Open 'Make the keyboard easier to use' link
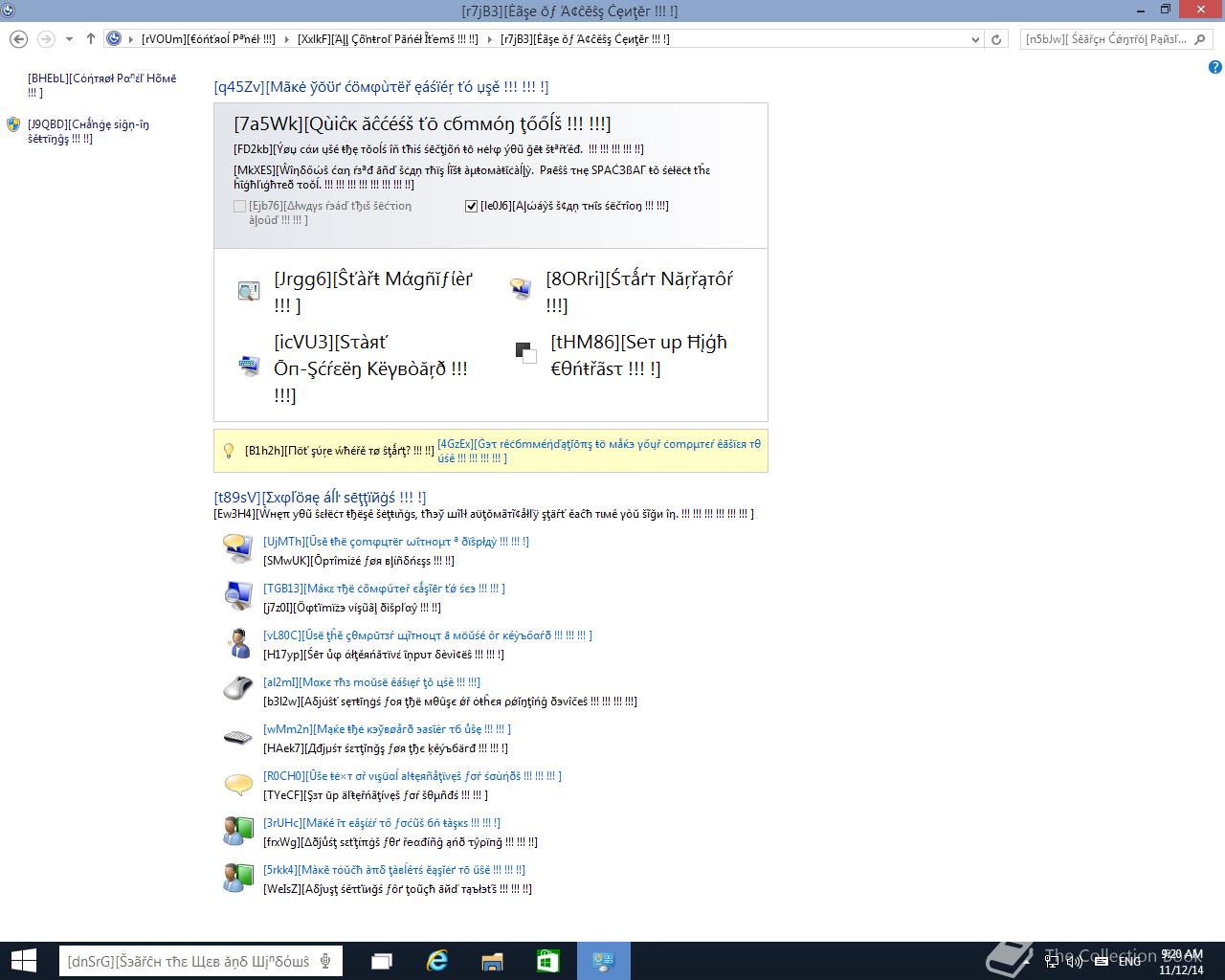 point(387,728)
